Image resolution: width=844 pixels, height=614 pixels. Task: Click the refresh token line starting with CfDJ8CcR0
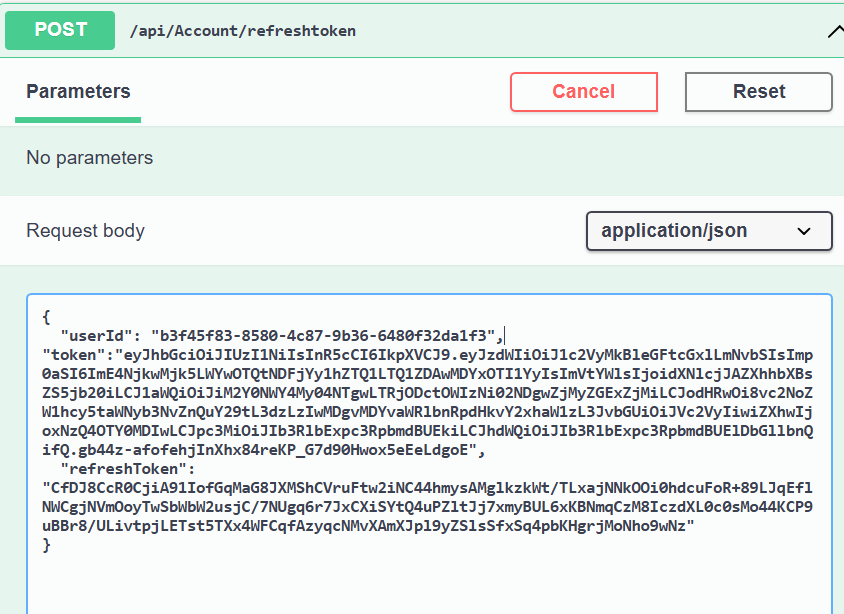[x=427, y=488]
